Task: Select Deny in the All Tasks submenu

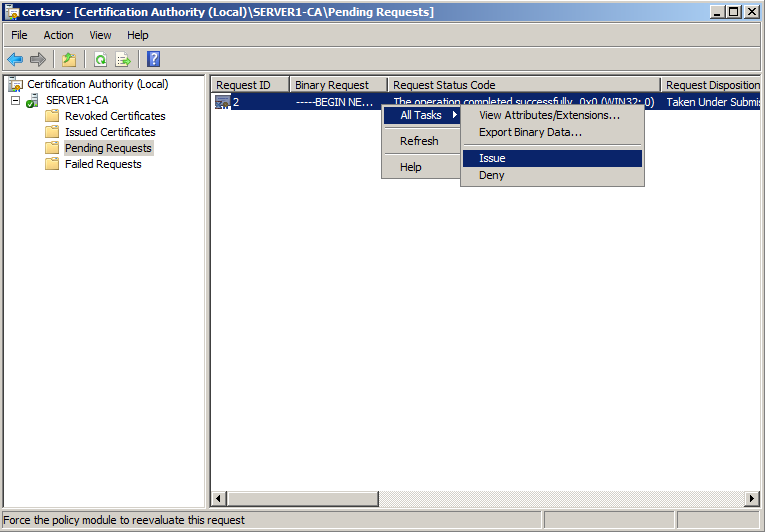Action: (x=492, y=175)
